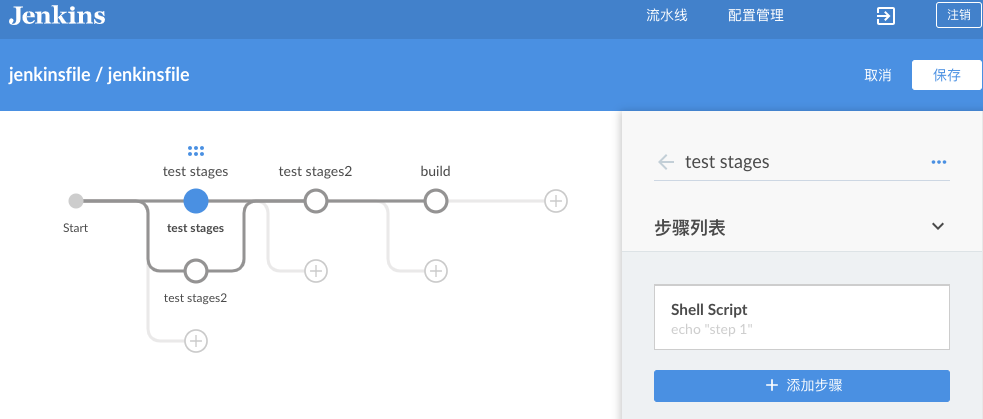The image size is (983, 419).
Task: Add parallel stage below the lower test stages2 node
Action: (196, 341)
